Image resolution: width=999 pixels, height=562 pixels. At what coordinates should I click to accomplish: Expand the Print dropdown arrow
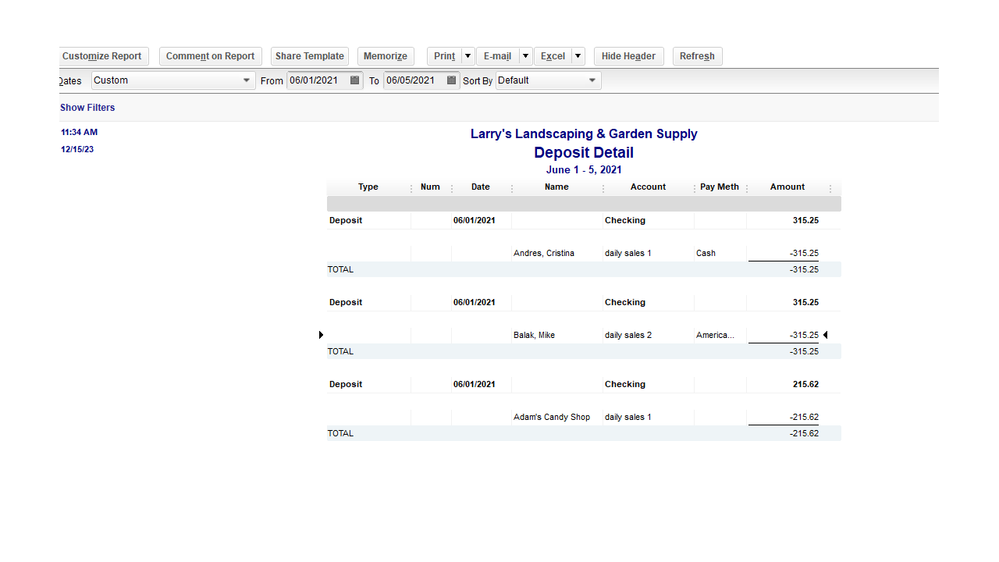468,56
